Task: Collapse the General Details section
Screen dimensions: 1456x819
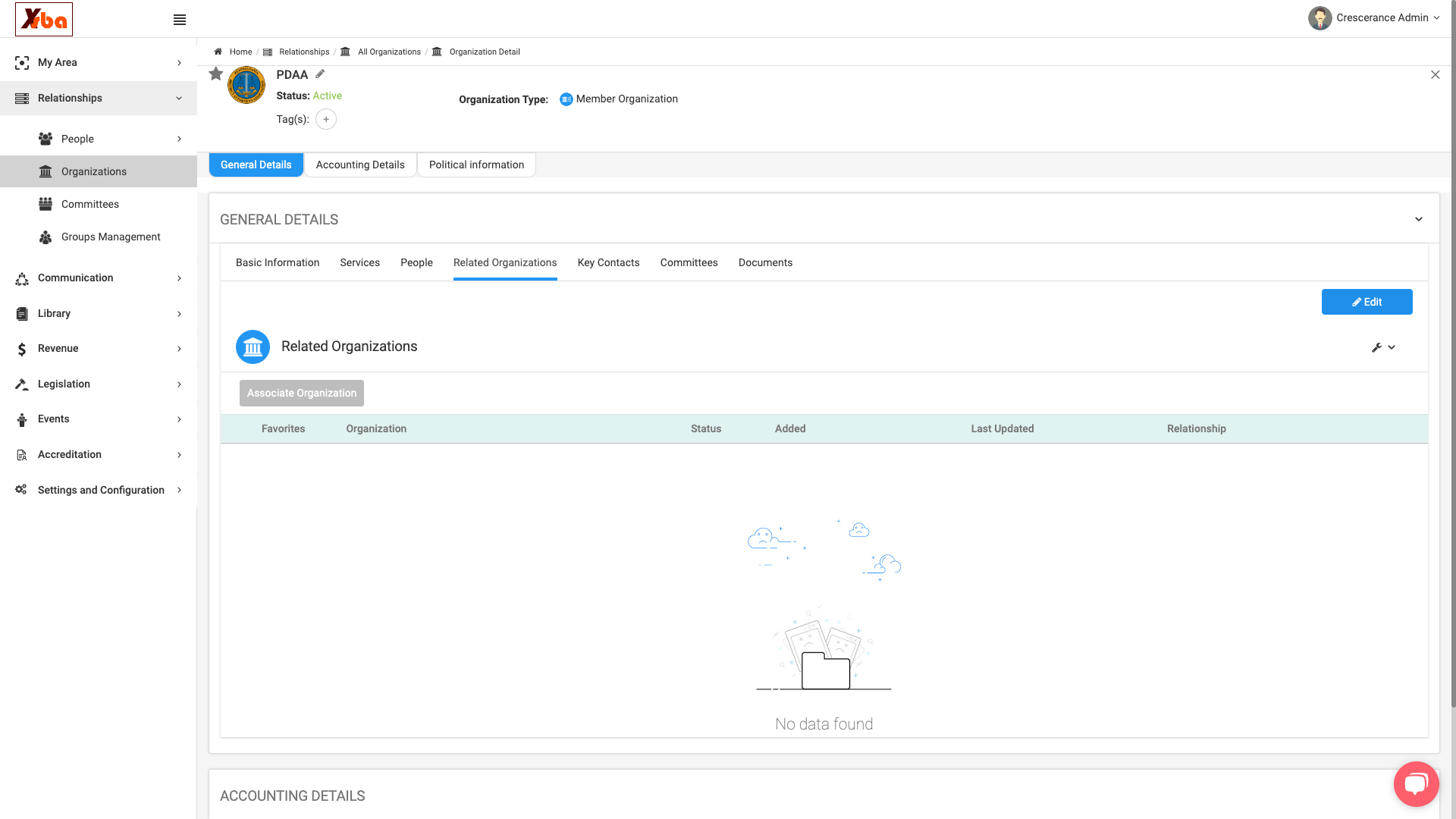Action: 1418,219
